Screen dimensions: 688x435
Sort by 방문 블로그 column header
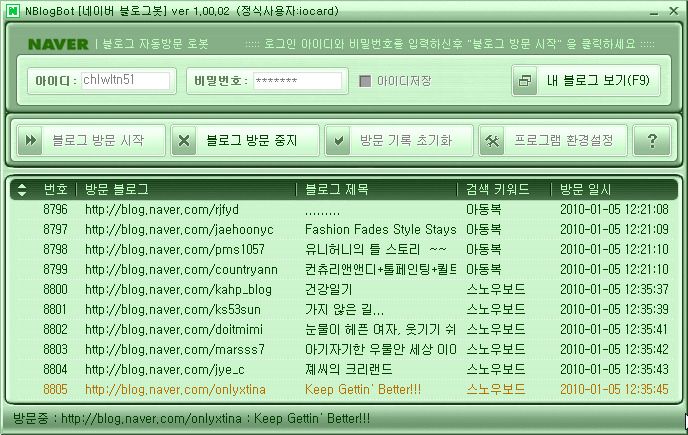pos(117,190)
